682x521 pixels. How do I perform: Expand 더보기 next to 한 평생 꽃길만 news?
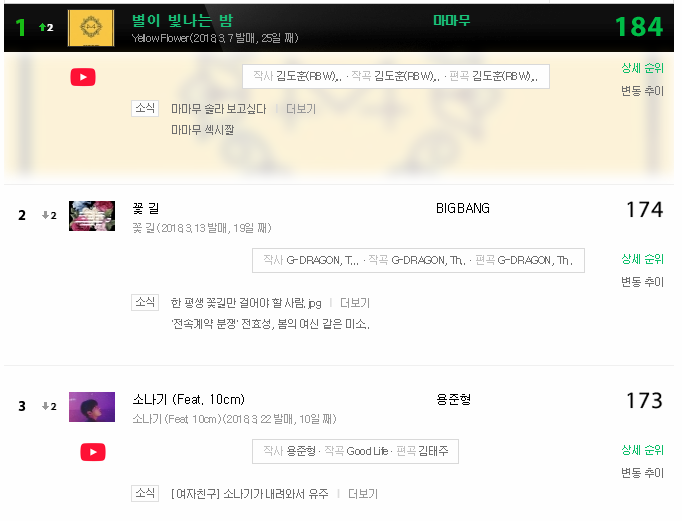[355, 303]
